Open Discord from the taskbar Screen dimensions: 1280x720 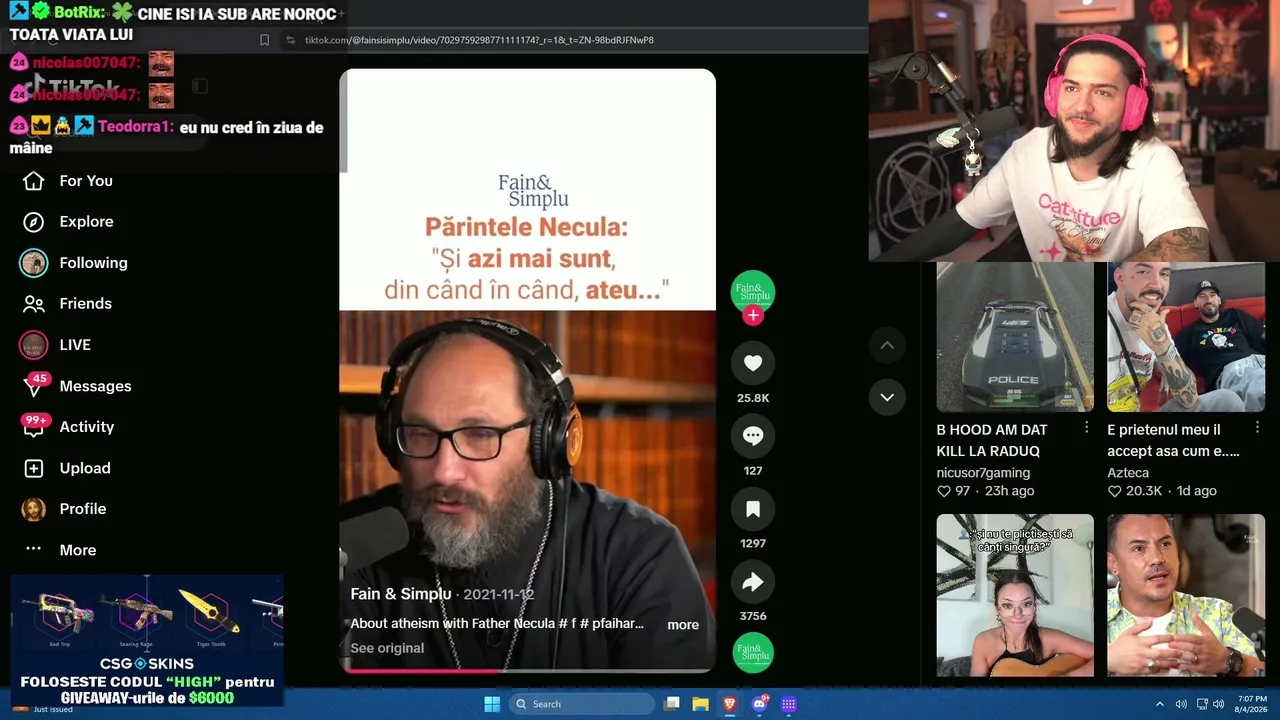(759, 704)
